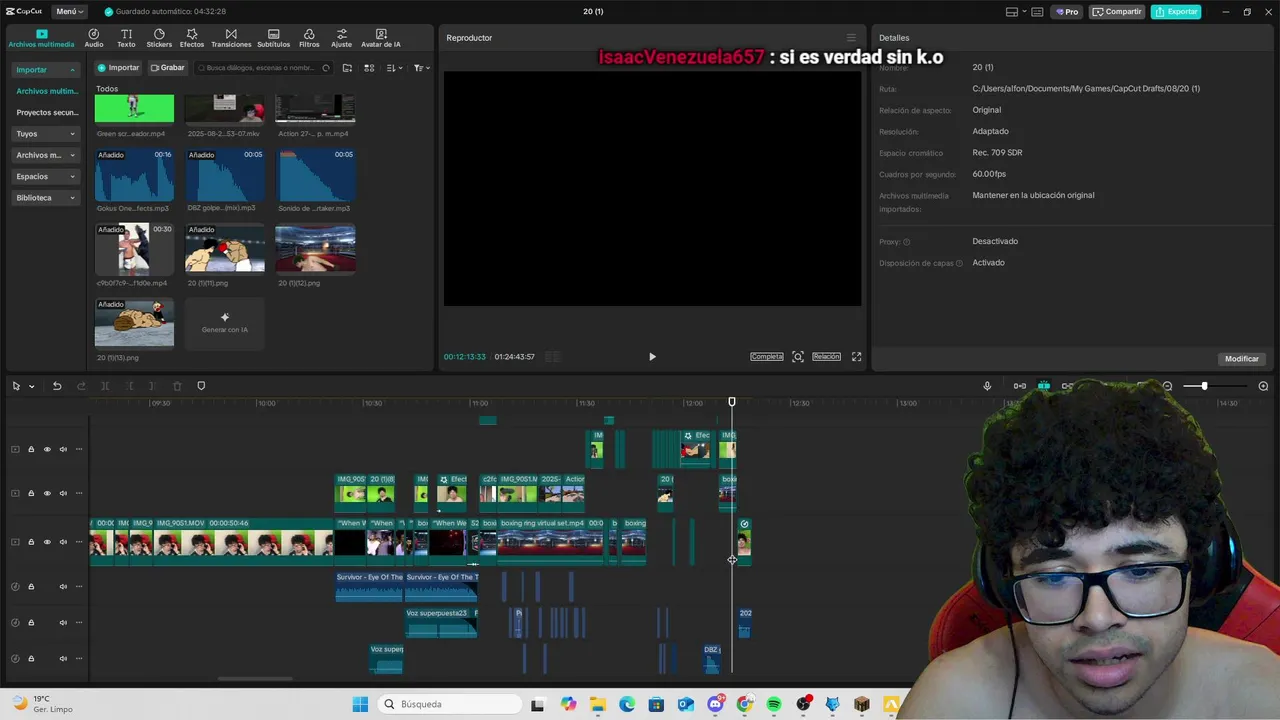Adjust the timeline zoom slider handle
The image size is (1280, 720).
click(x=1204, y=386)
